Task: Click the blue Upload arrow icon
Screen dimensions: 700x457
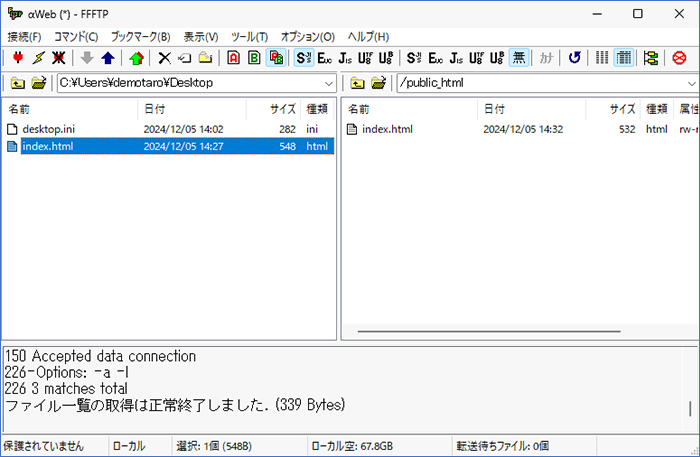Action: pyautogui.click(x=108, y=58)
